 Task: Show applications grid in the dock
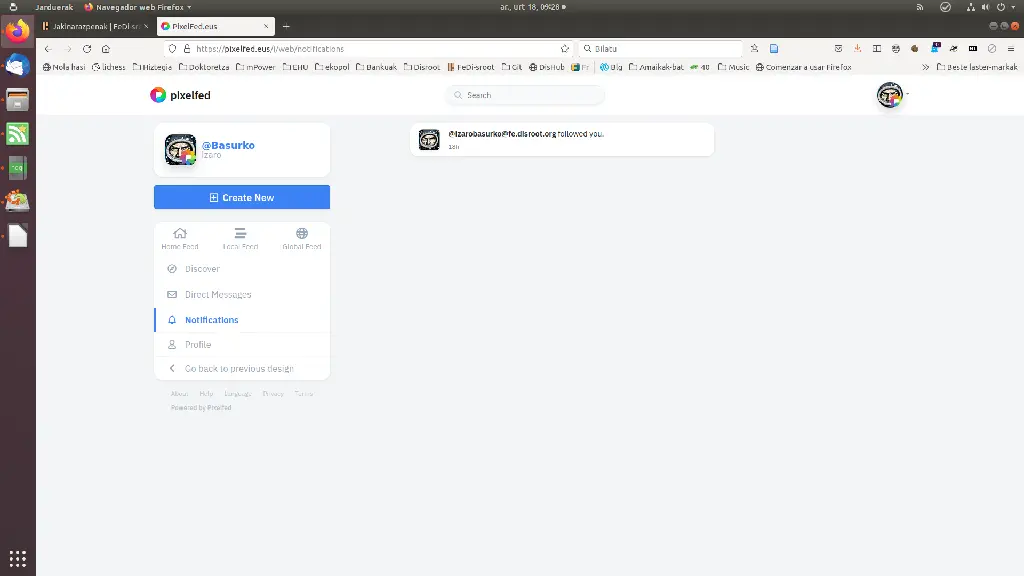pos(18,559)
